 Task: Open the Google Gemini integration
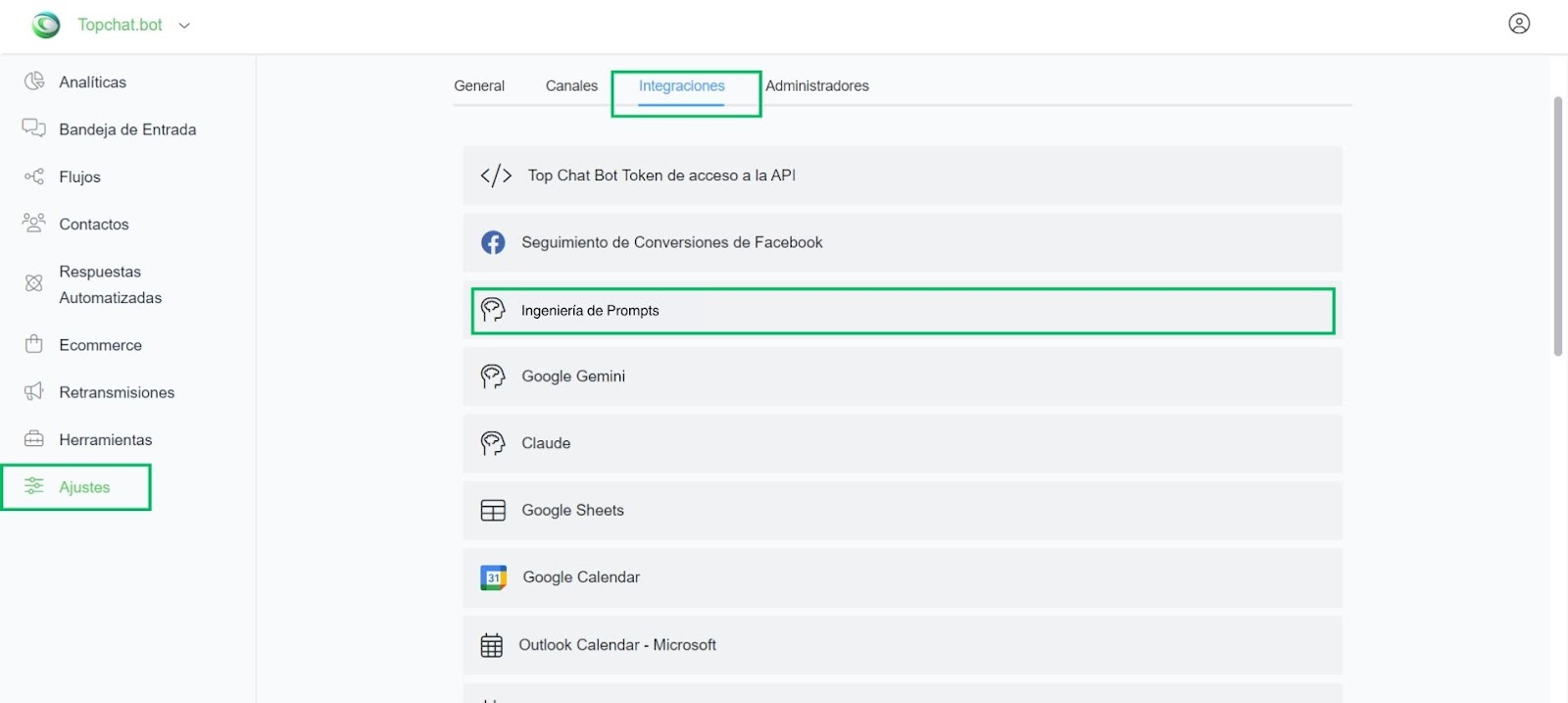coord(903,377)
